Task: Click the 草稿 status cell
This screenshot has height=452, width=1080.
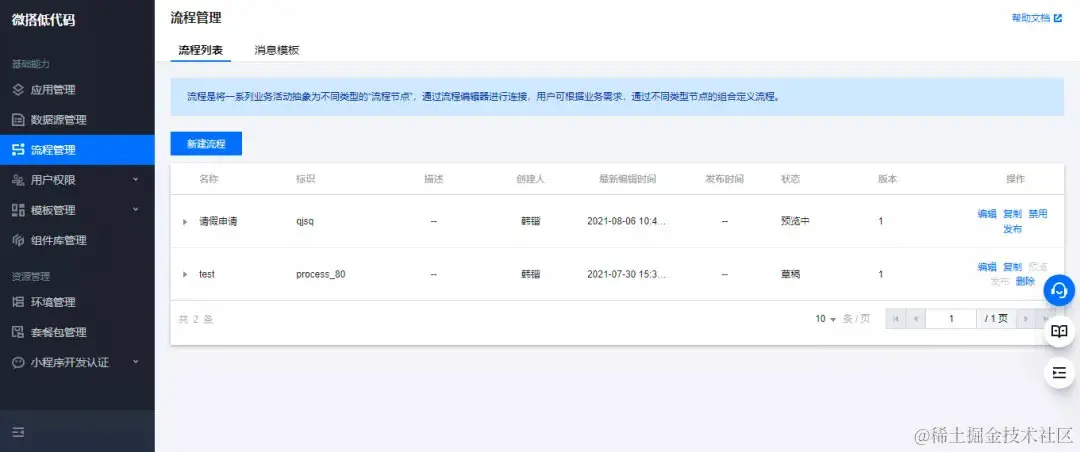Action: pos(790,274)
